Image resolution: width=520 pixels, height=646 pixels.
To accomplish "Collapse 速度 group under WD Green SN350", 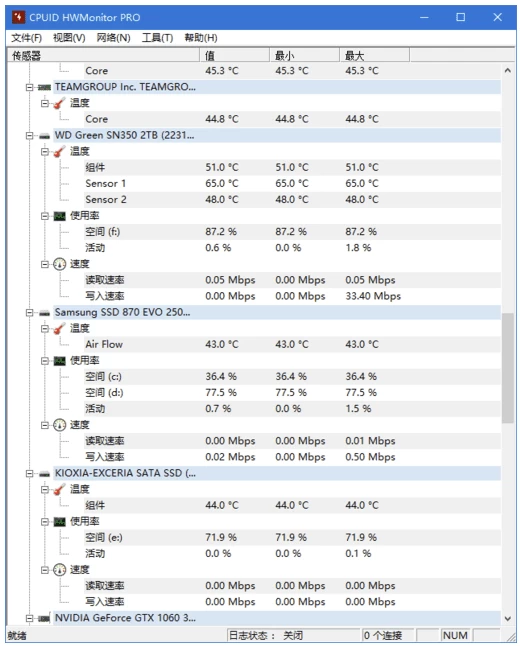I will tap(45, 264).
